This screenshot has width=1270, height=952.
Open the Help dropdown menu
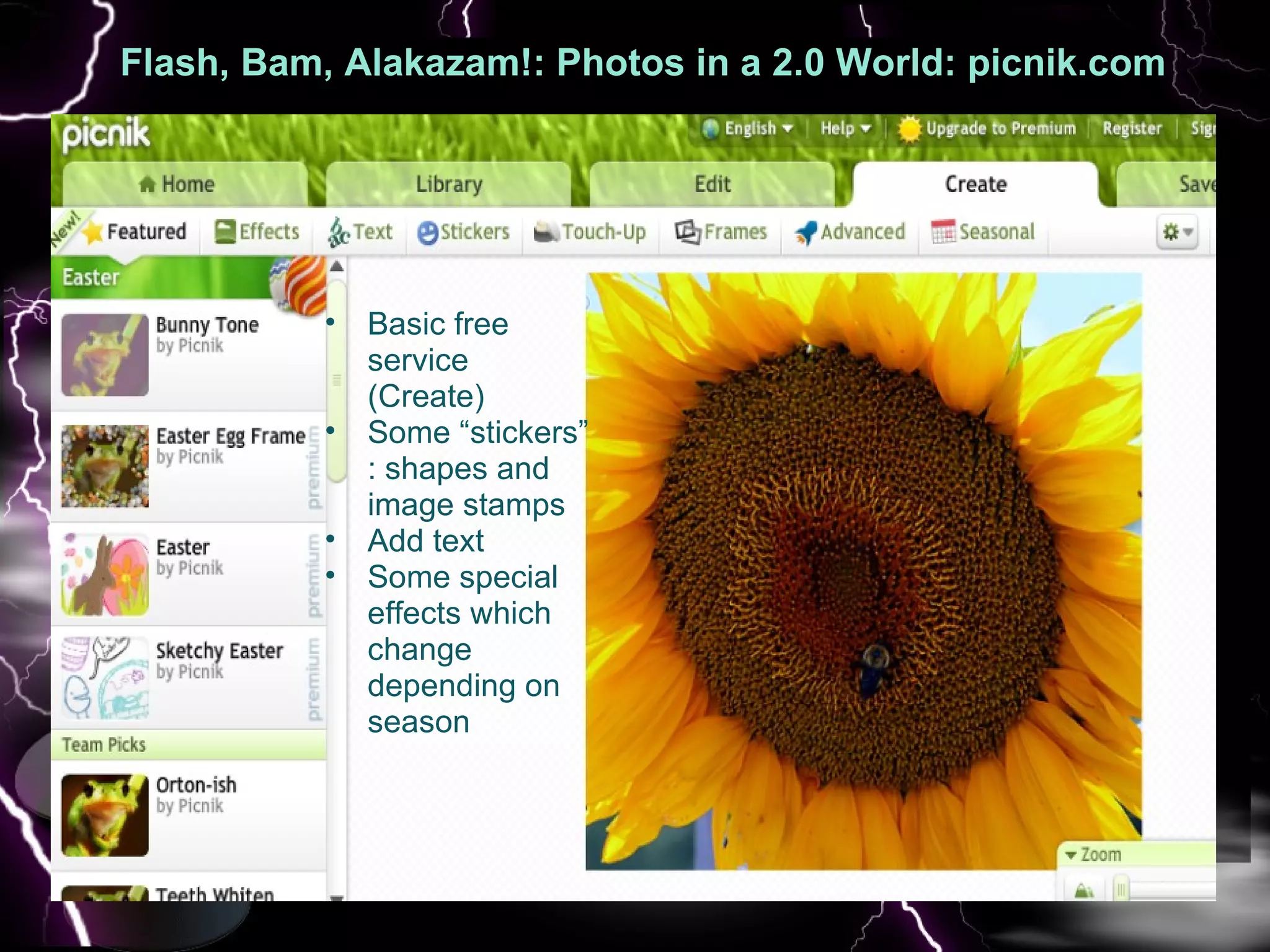[846, 129]
